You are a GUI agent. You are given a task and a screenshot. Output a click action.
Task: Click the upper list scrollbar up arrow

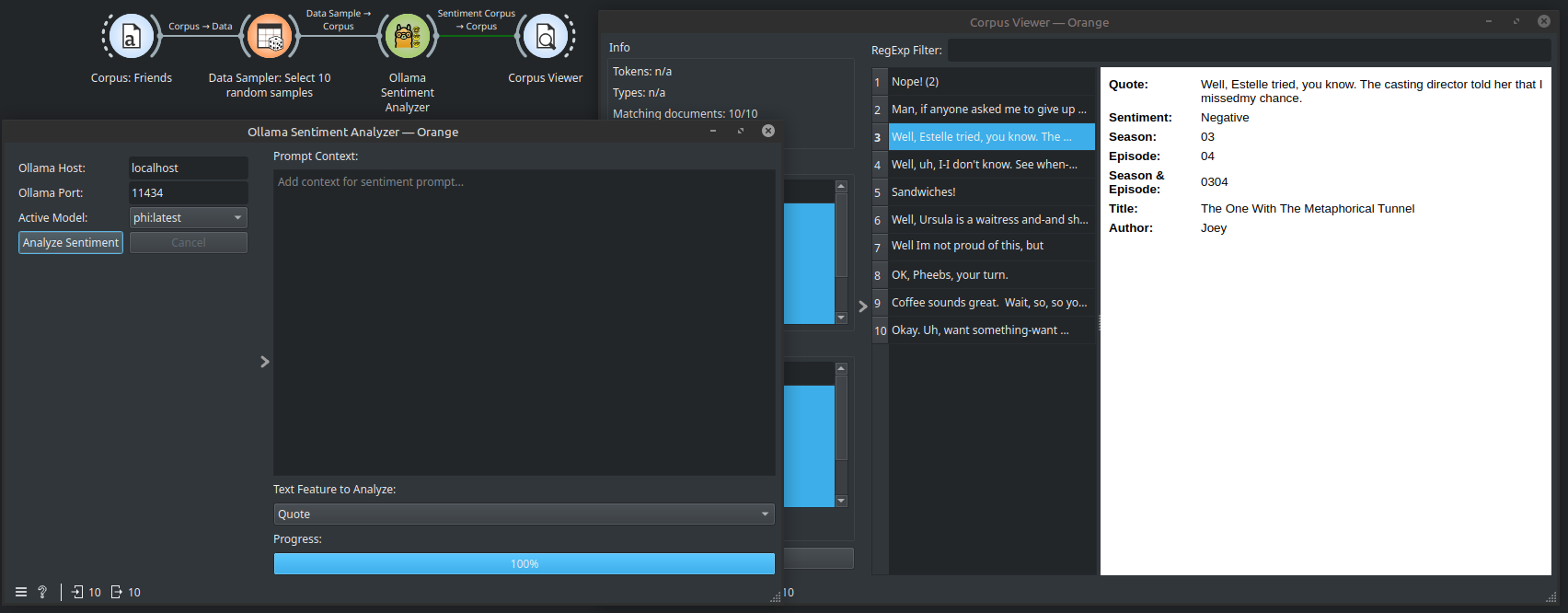coord(841,187)
